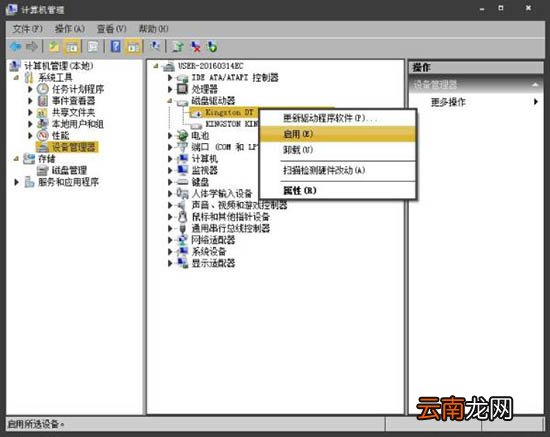Expand the 网络适配器 device category arrow
The height and width of the screenshot is (437, 550).
170,240
